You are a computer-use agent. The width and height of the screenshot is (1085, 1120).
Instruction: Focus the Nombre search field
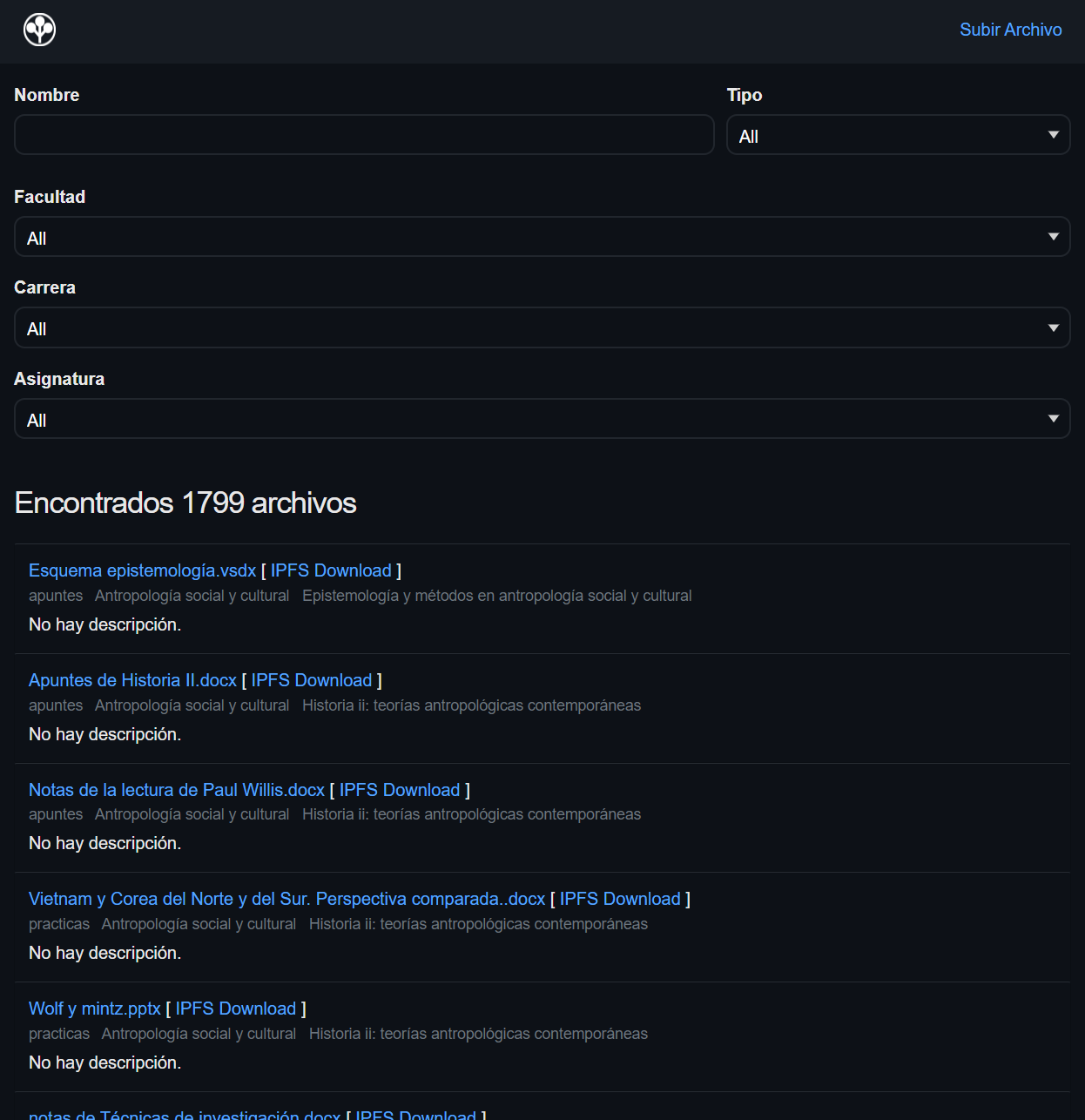click(x=364, y=135)
